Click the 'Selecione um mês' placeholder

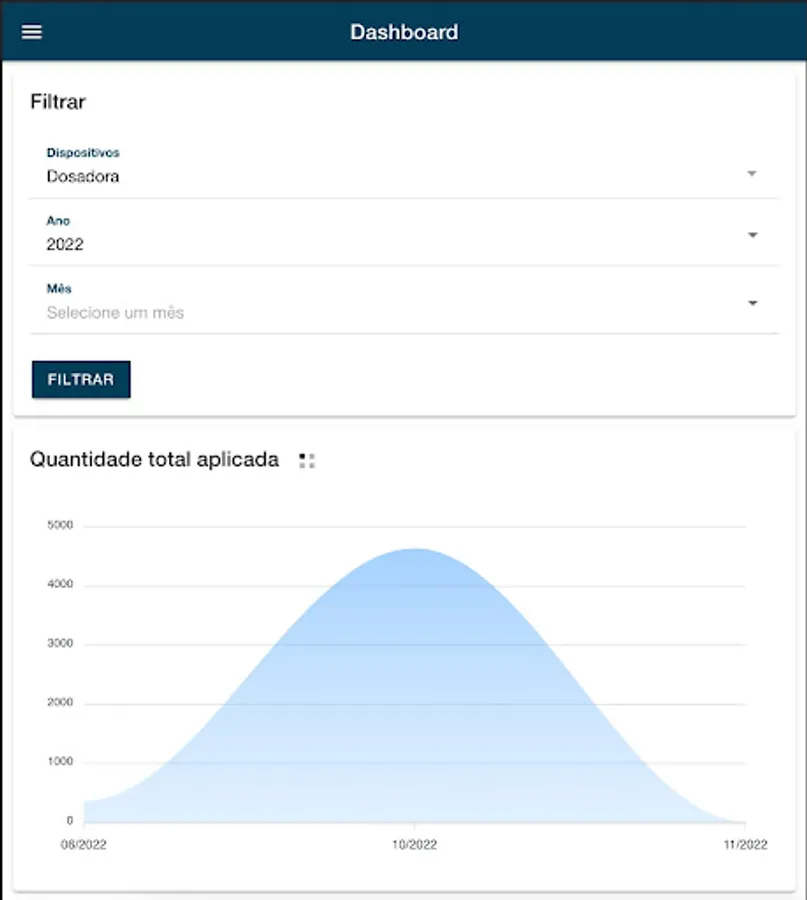pos(115,312)
